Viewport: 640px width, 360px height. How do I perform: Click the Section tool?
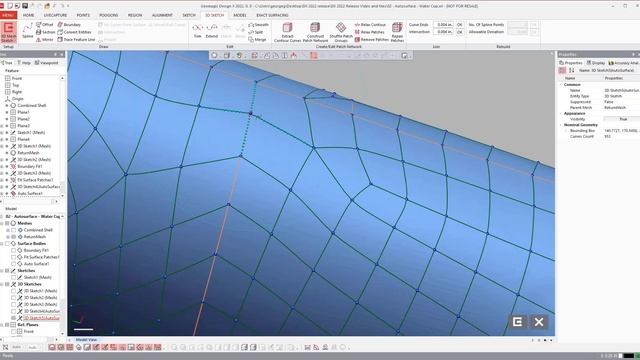coord(45,32)
